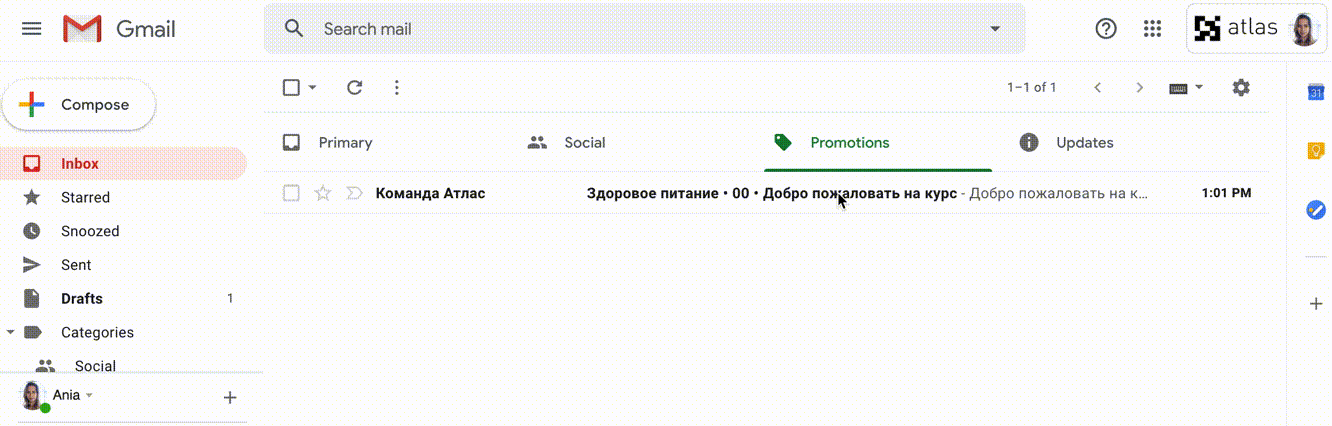Tick the checkbox for Команда Атлас email
Image resolution: width=1332 pixels, height=426 pixels.
(x=291, y=193)
